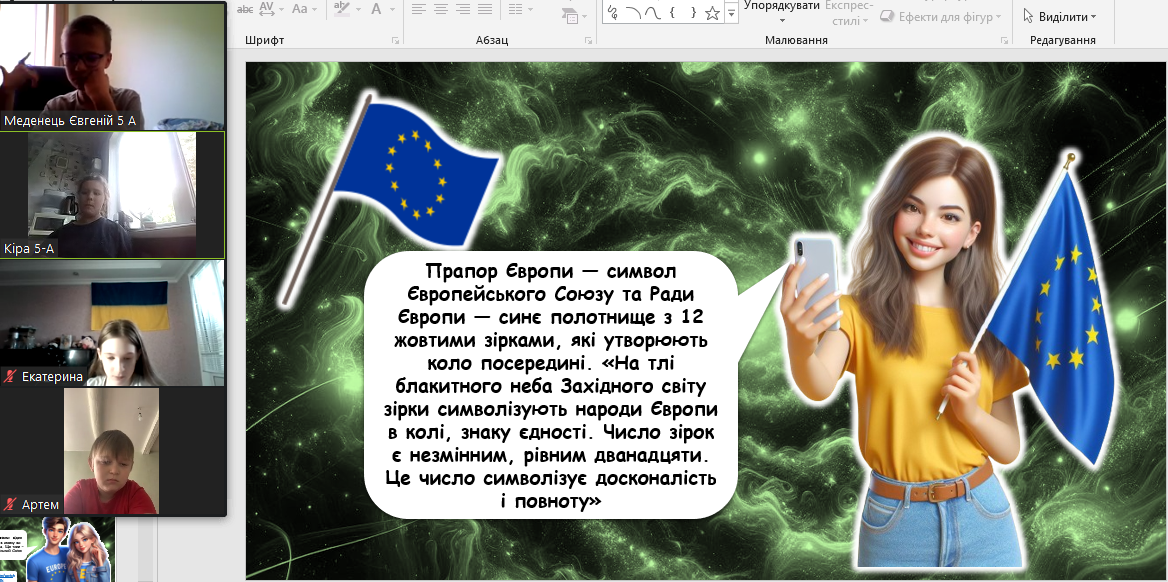
Task: Align text to the left
Action: pos(419,9)
